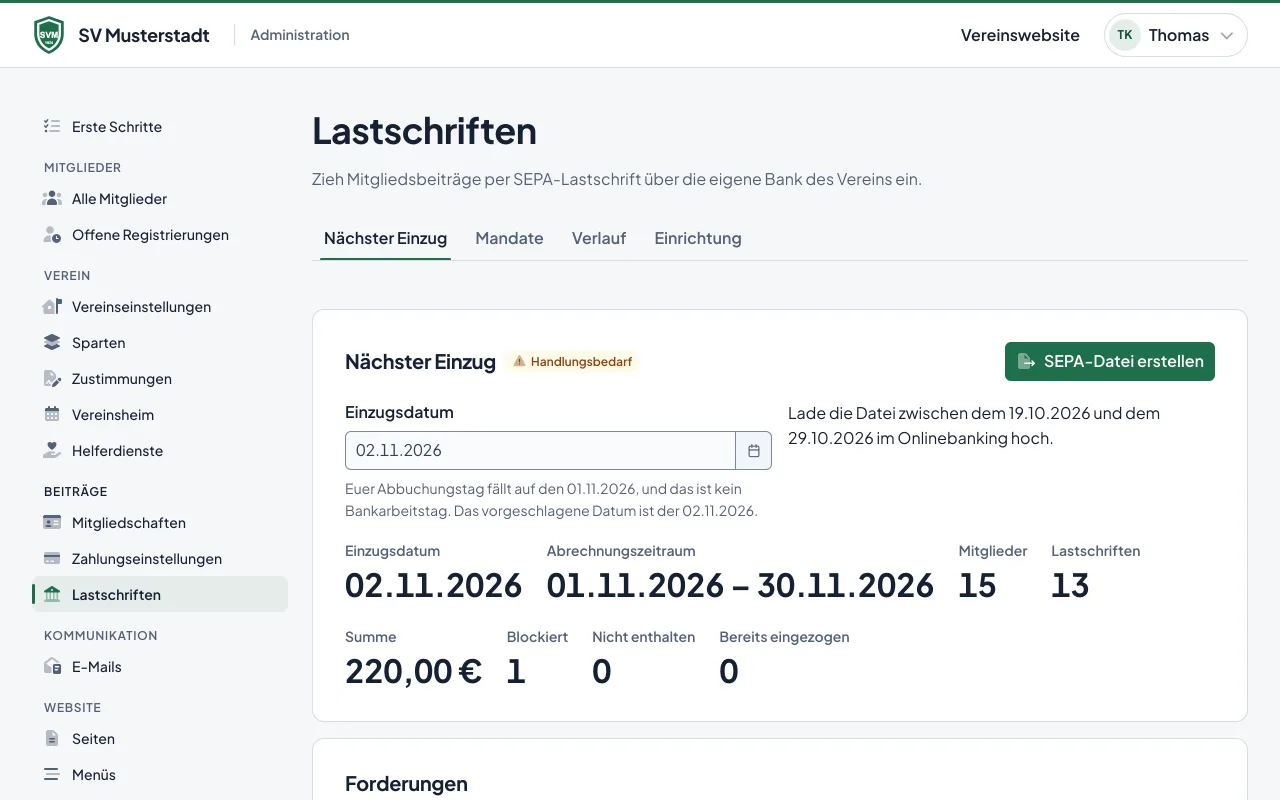Click the Administration label in header

point(300,35)
